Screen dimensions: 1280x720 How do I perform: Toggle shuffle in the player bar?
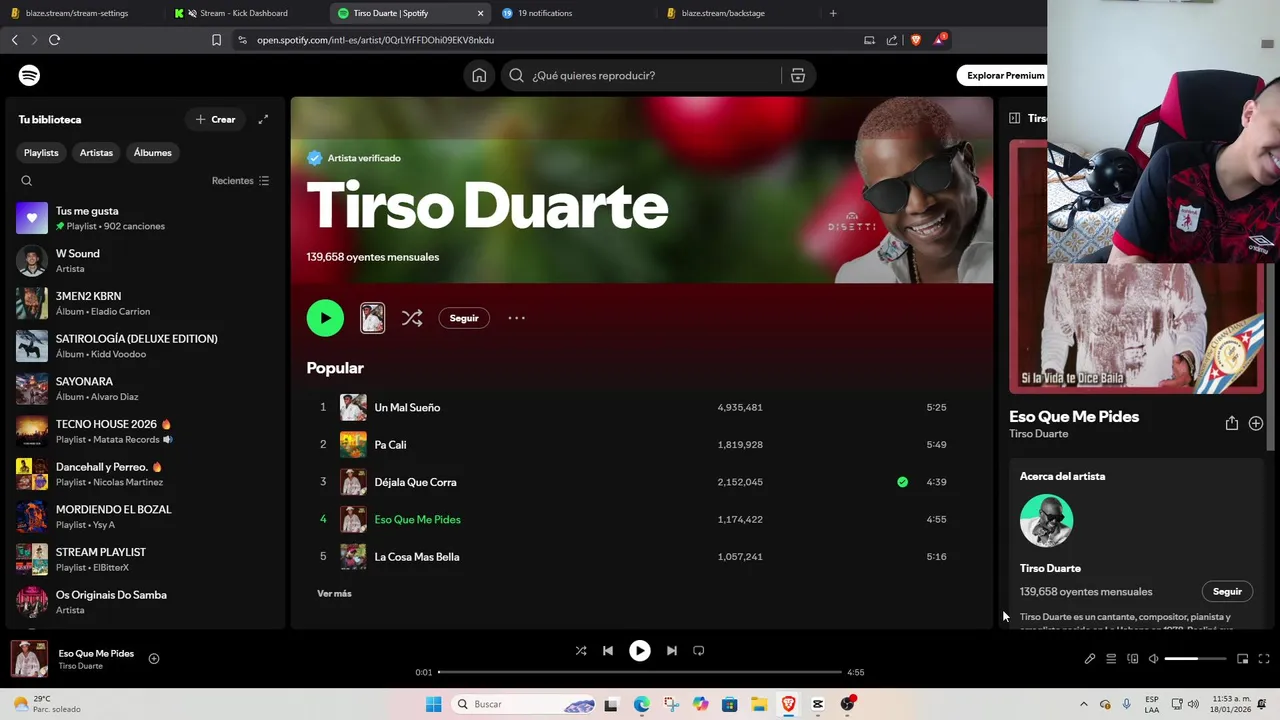(x=581, y=650)
